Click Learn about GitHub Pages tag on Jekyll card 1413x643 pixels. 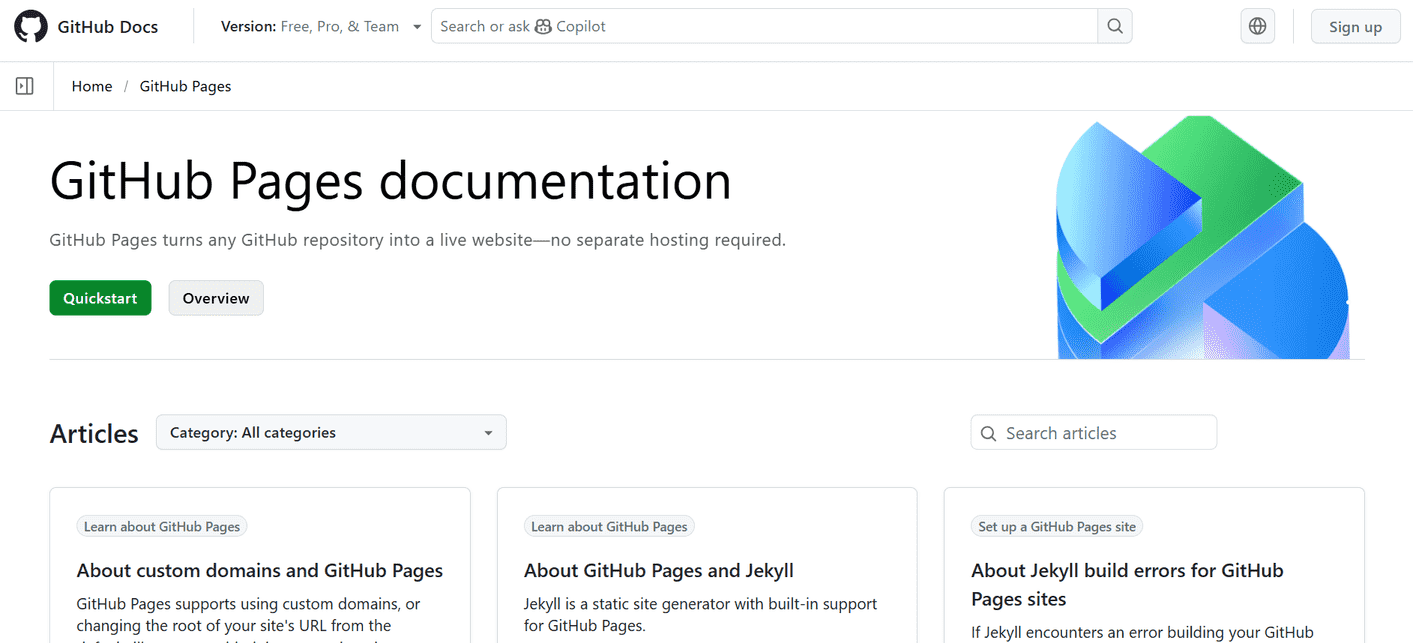[x=609, y=526]
